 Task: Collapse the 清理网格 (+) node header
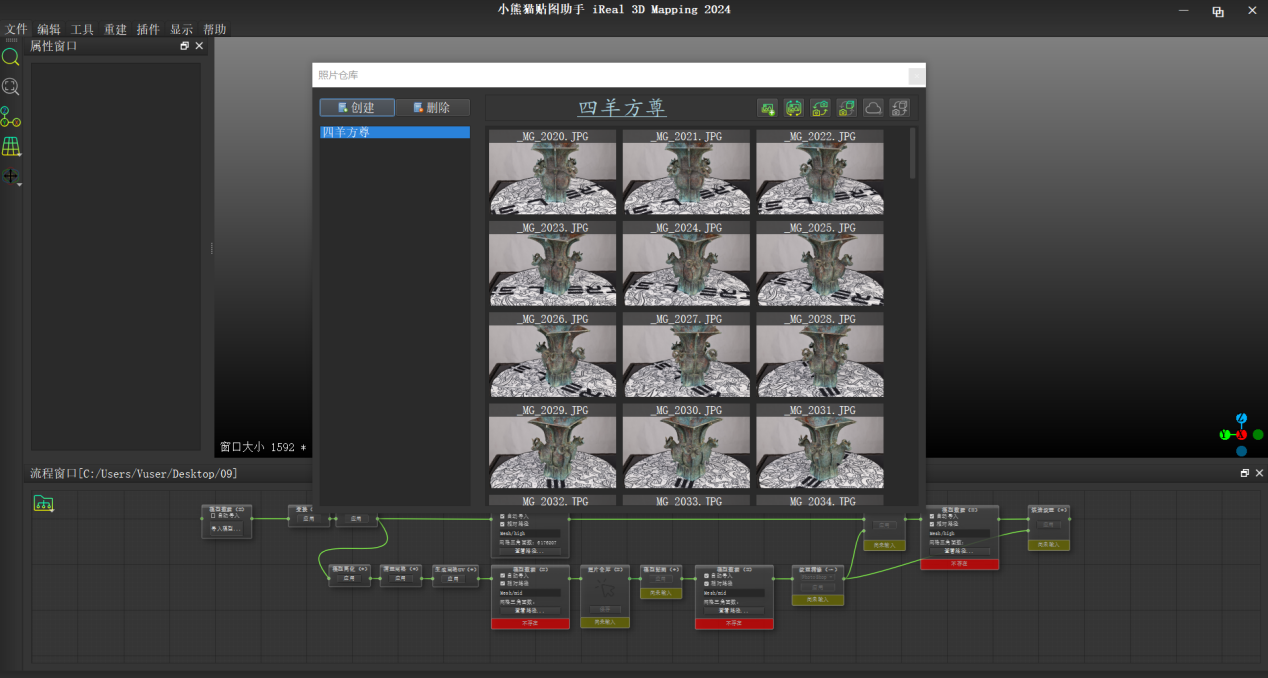point(401,569)
